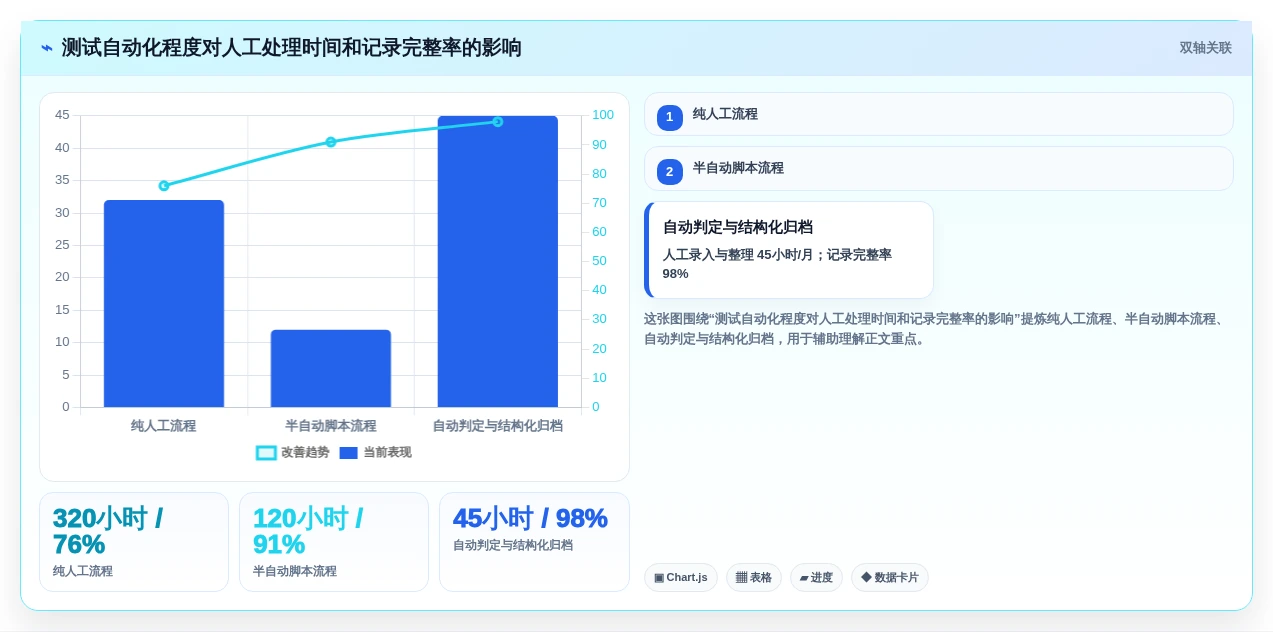Click trend line point above 自动判定与结构化归档 bar

click(x=497, y=122)
